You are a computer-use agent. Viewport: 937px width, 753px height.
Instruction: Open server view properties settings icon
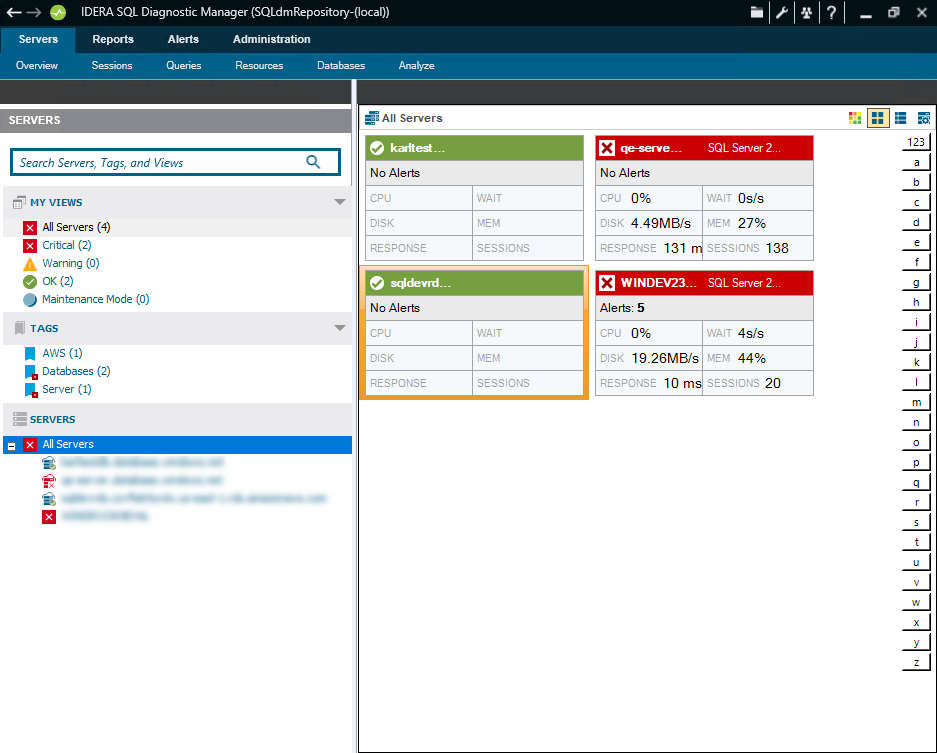click(923, 118)
